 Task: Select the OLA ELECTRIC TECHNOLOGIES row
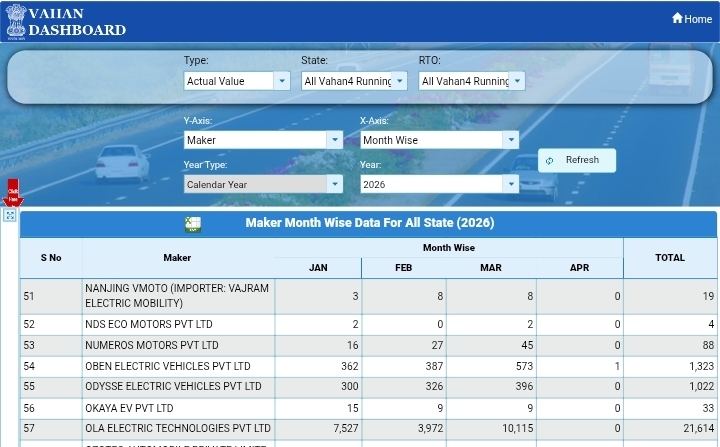pos(178,428)
